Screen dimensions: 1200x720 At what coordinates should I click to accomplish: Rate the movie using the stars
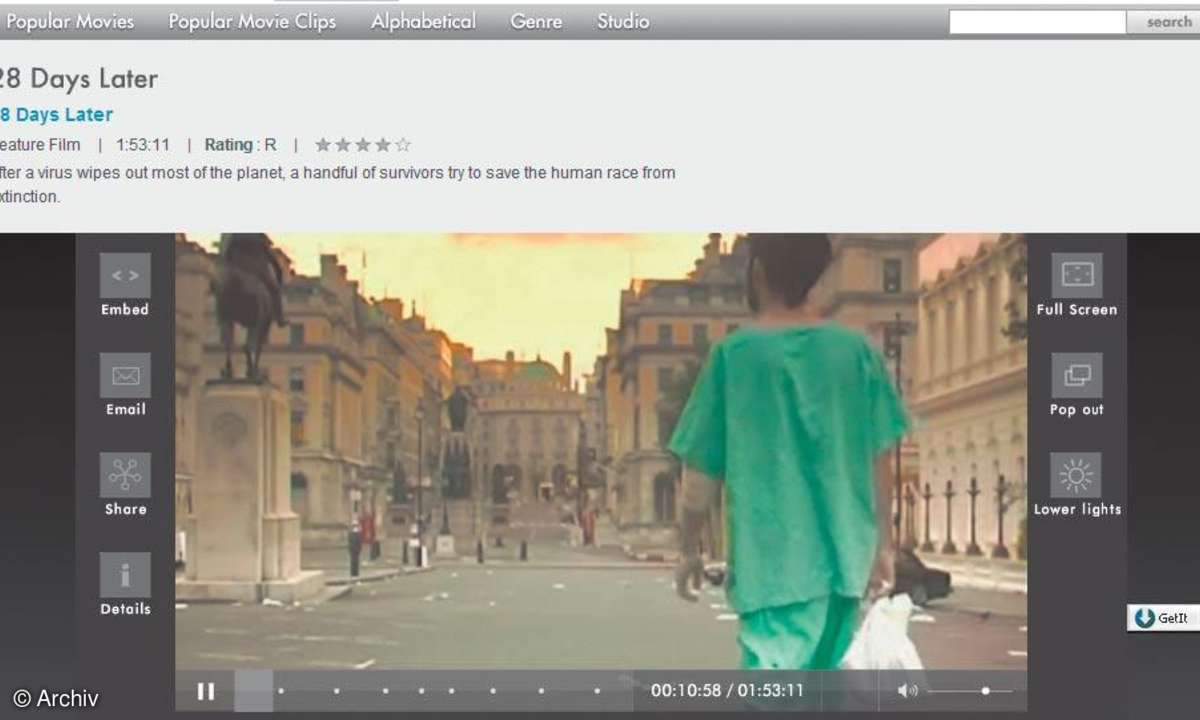click(x=363, y=145)
